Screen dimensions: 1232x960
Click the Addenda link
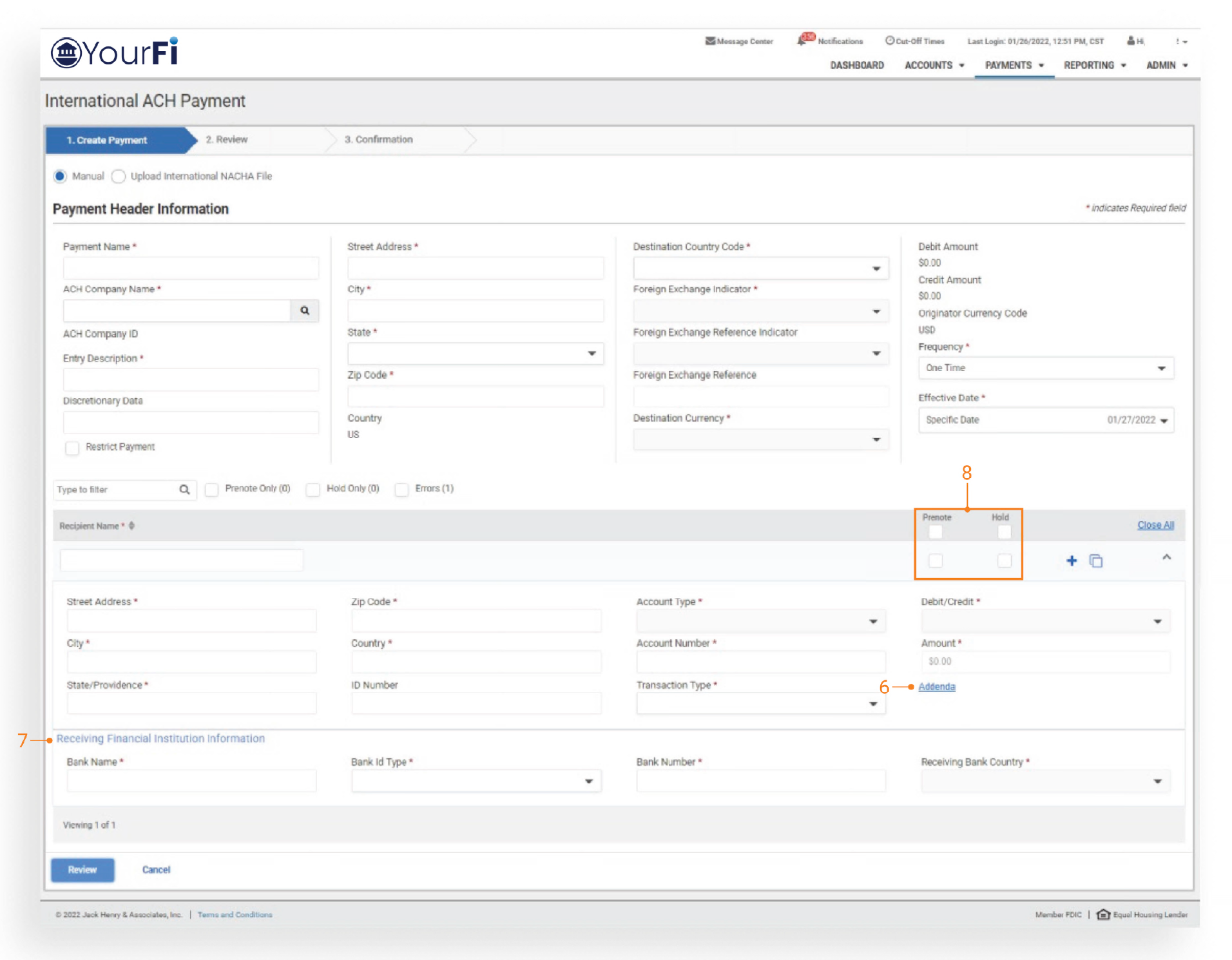tap(936, 687)
